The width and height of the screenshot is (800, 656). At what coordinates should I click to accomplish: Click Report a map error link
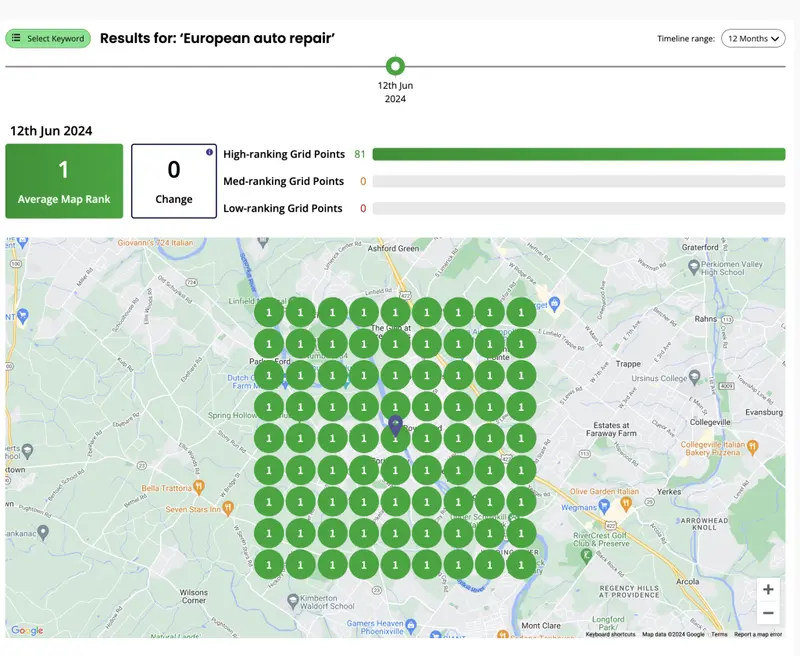(758, 634)
